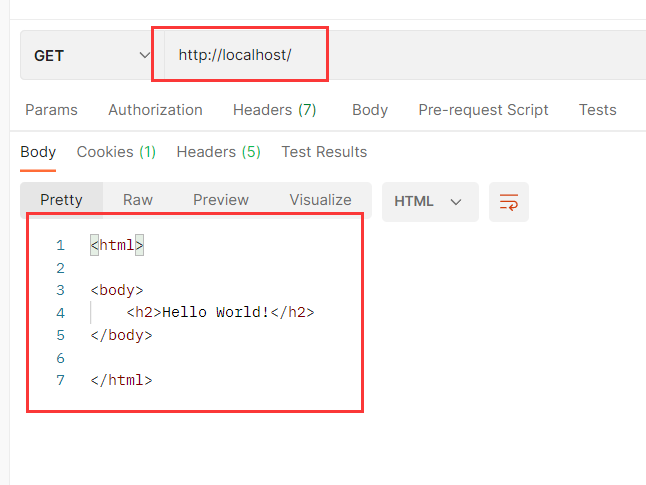Image resolution: width=646 pixels, height=485 pixels.
Task: Select the Visualize view button
Action: click(320, 200)
